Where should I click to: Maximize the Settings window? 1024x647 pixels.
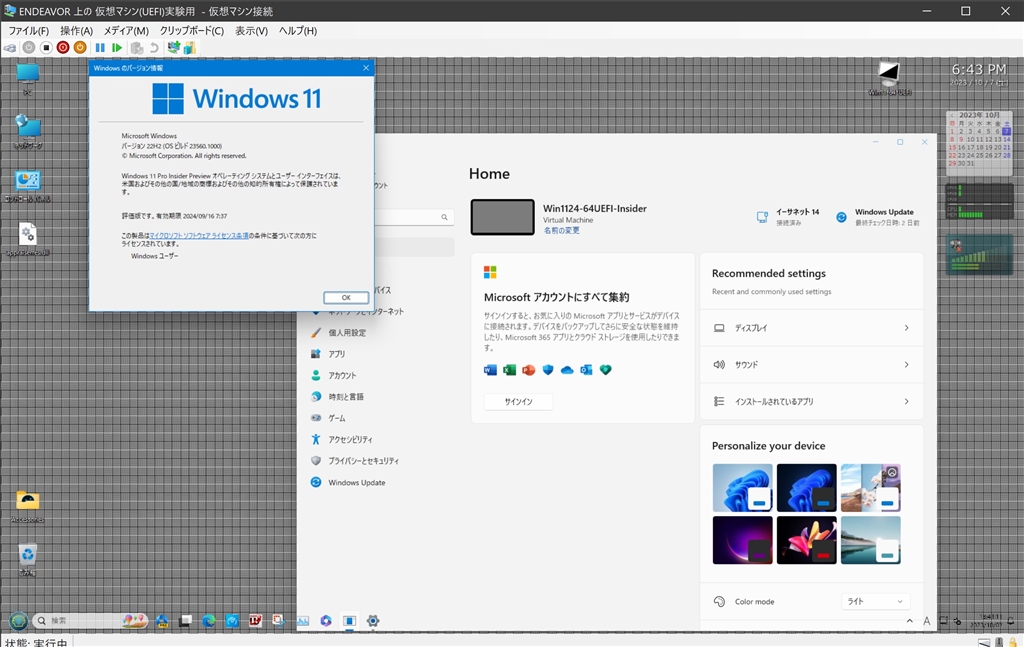(x=900, y=142)
